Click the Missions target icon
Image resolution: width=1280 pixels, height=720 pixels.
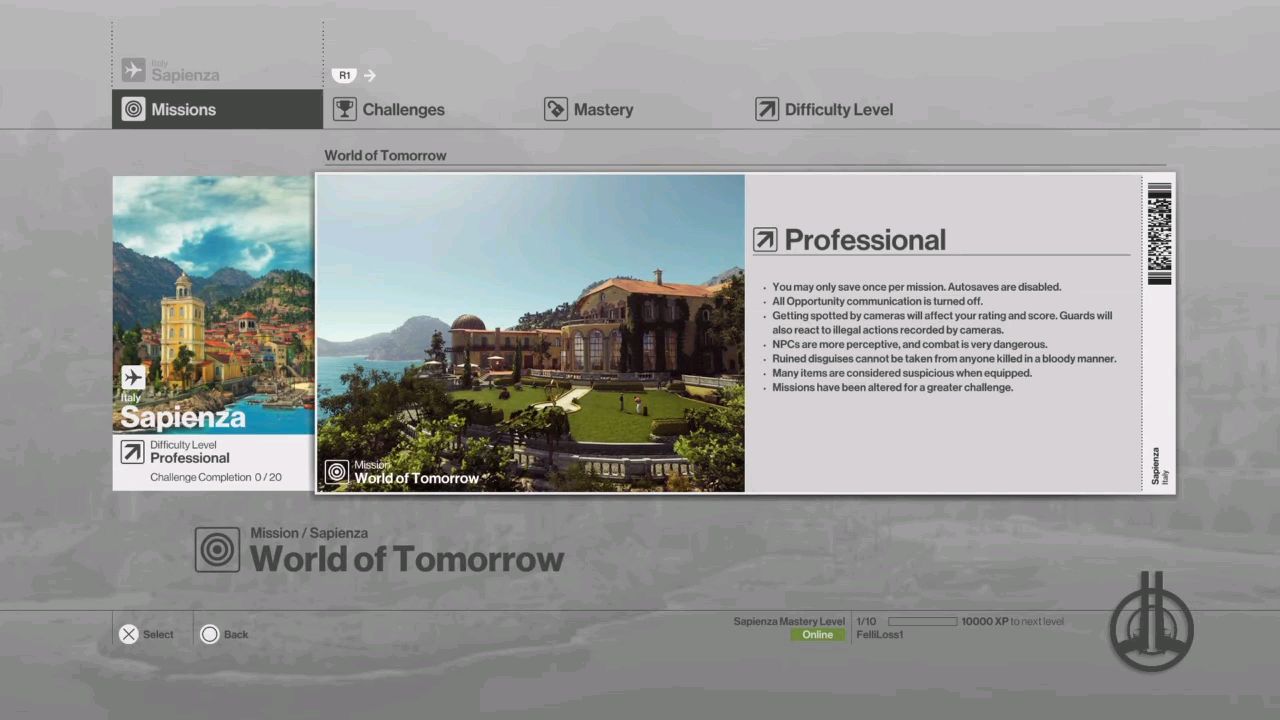pos(133,110)
